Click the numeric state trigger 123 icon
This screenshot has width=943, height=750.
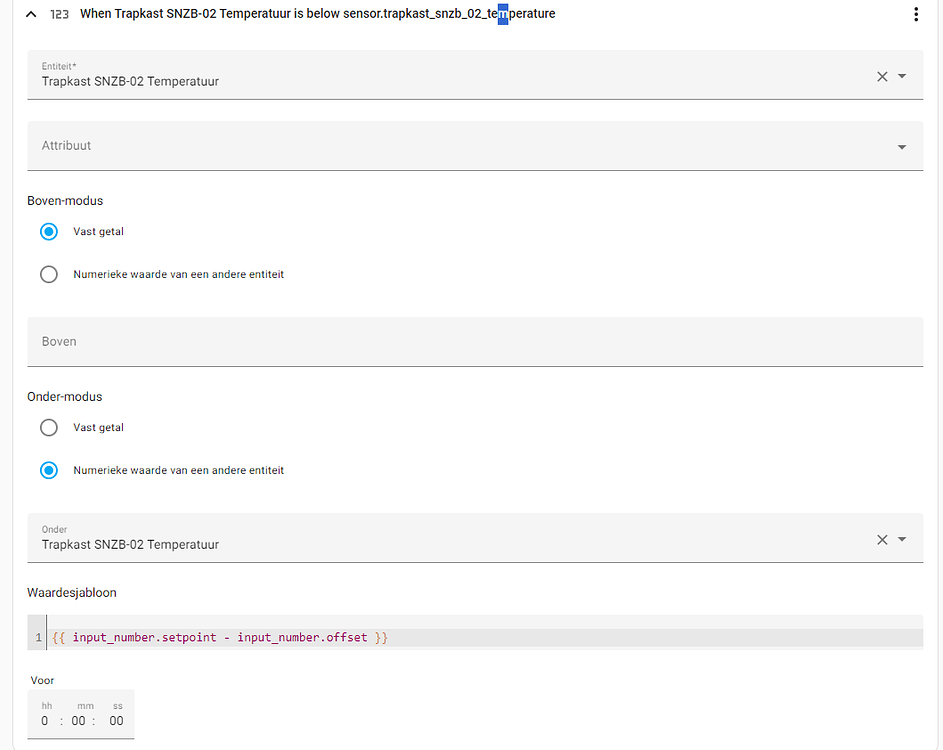click(59, 14)
